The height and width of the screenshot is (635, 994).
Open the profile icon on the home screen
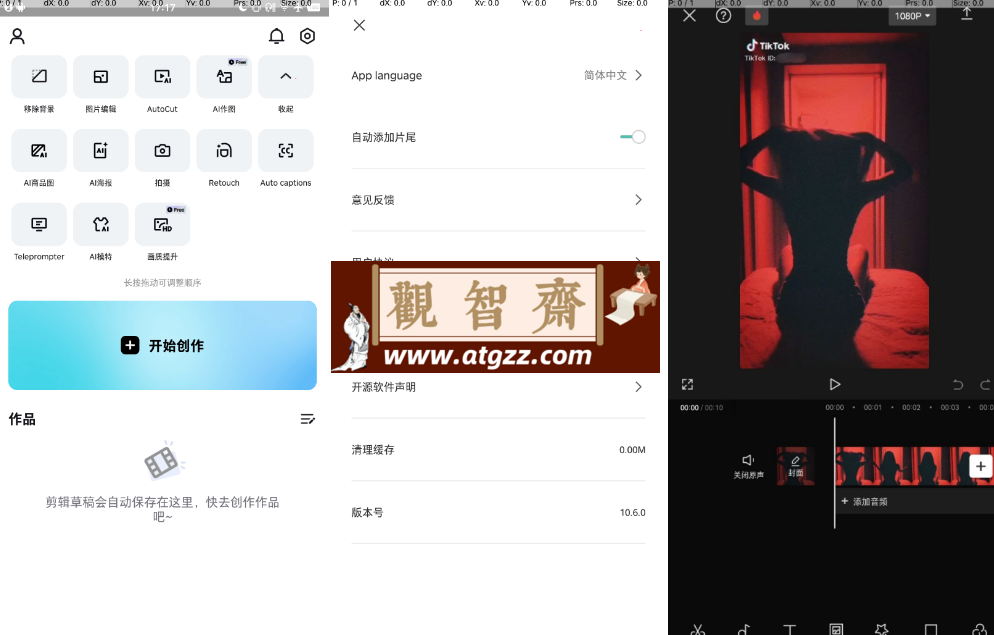click(17, 36)
